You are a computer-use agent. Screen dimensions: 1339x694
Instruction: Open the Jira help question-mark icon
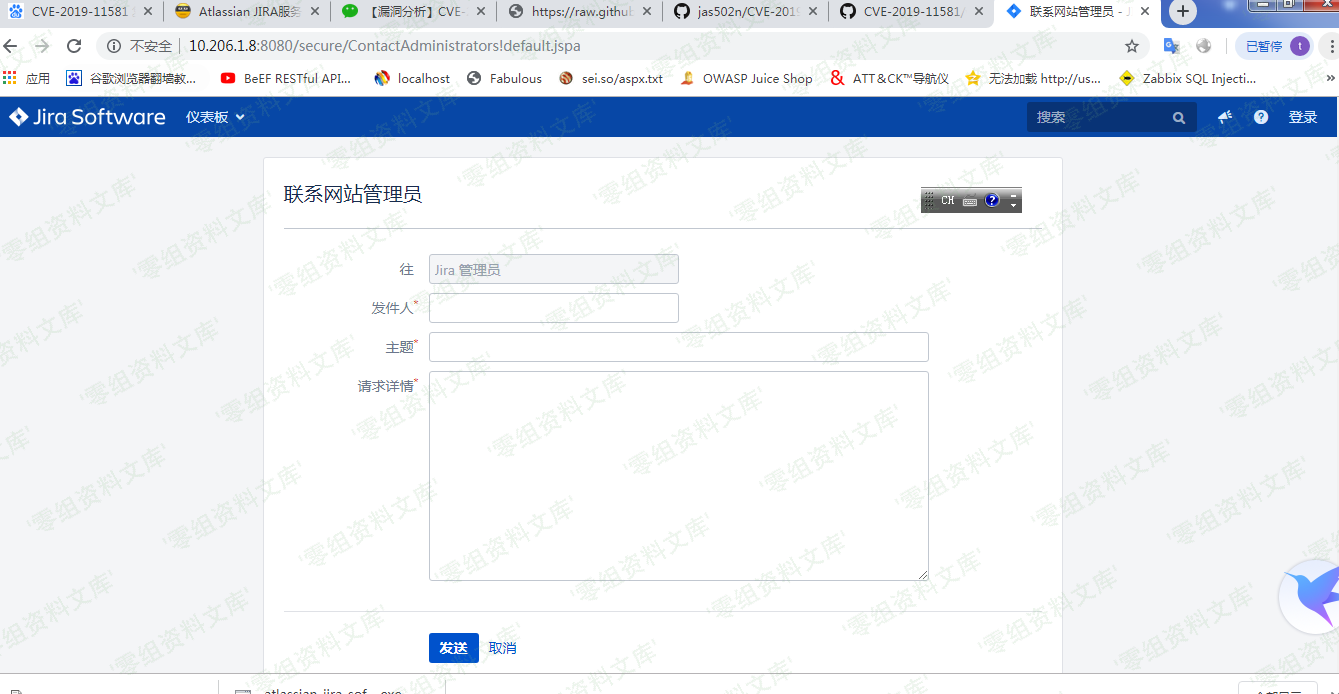[1261, 117]
